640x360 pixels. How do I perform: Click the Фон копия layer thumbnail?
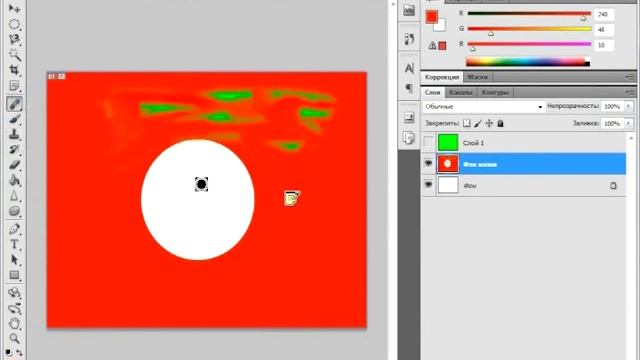pos(448,164)
